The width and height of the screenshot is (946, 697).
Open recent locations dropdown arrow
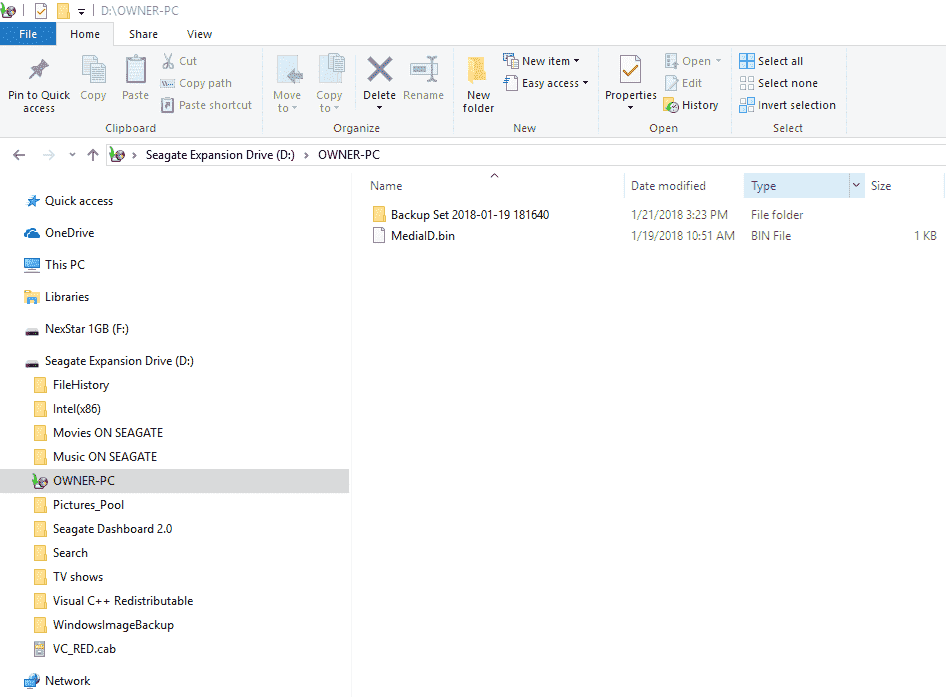72,155
